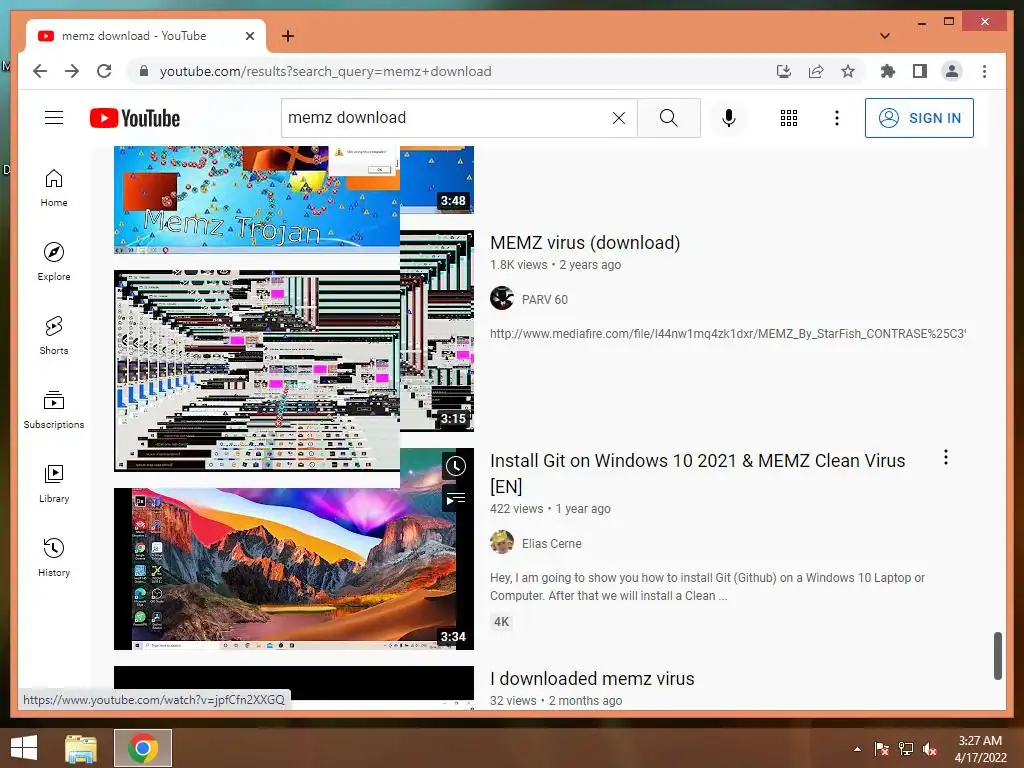
Task: Start voice search with the microphone
Action: 729,118
